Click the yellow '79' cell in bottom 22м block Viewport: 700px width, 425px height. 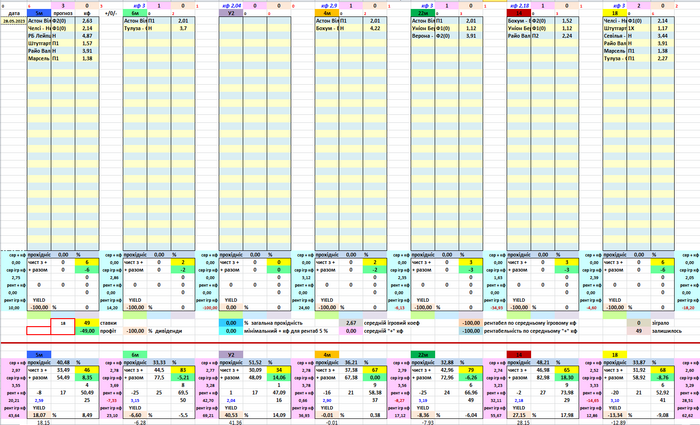pyautogui.click(x=471, y=370)
